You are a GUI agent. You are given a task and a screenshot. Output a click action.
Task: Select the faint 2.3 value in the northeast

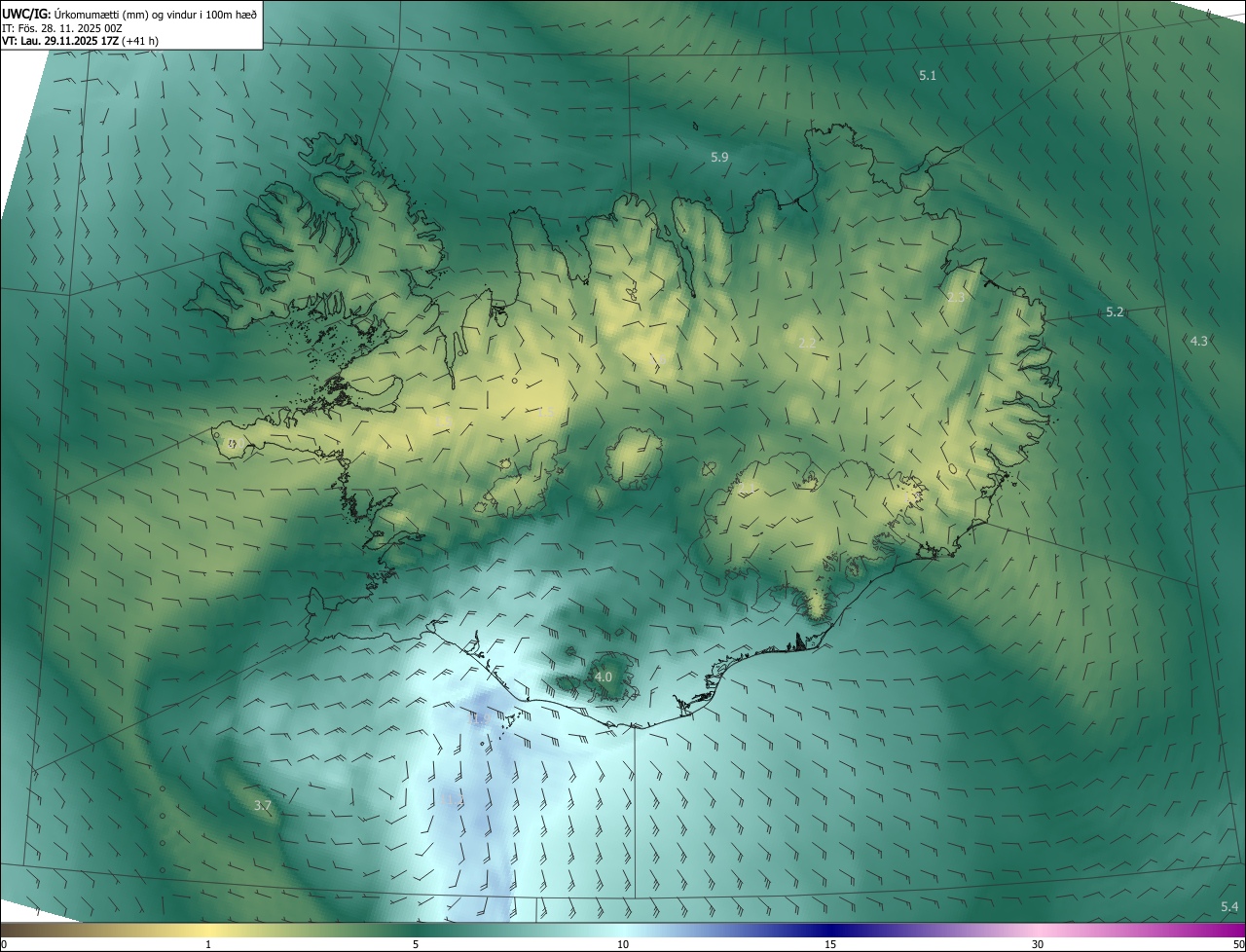pos(956,298)
